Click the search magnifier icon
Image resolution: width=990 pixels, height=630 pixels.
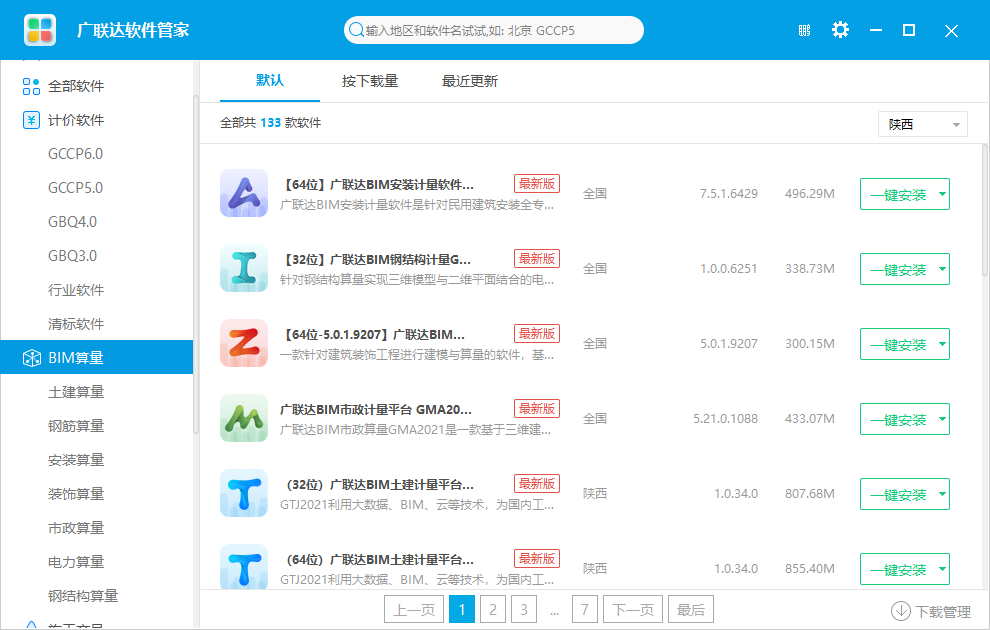[x=356, y=30]
